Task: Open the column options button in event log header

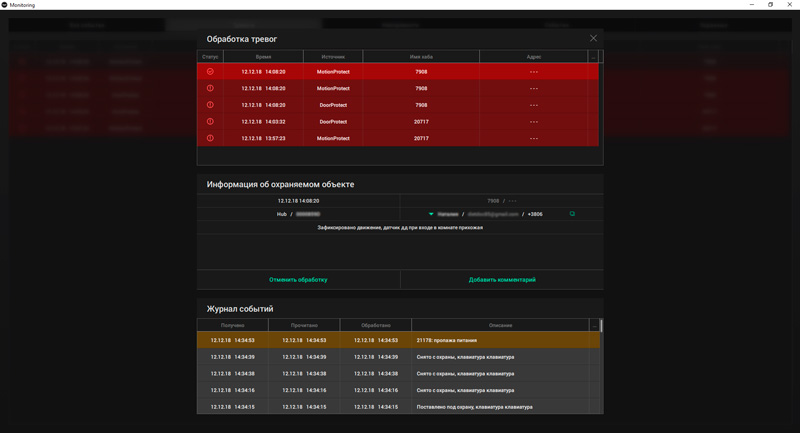Action: pyautogui.click(x=594, y=325)
